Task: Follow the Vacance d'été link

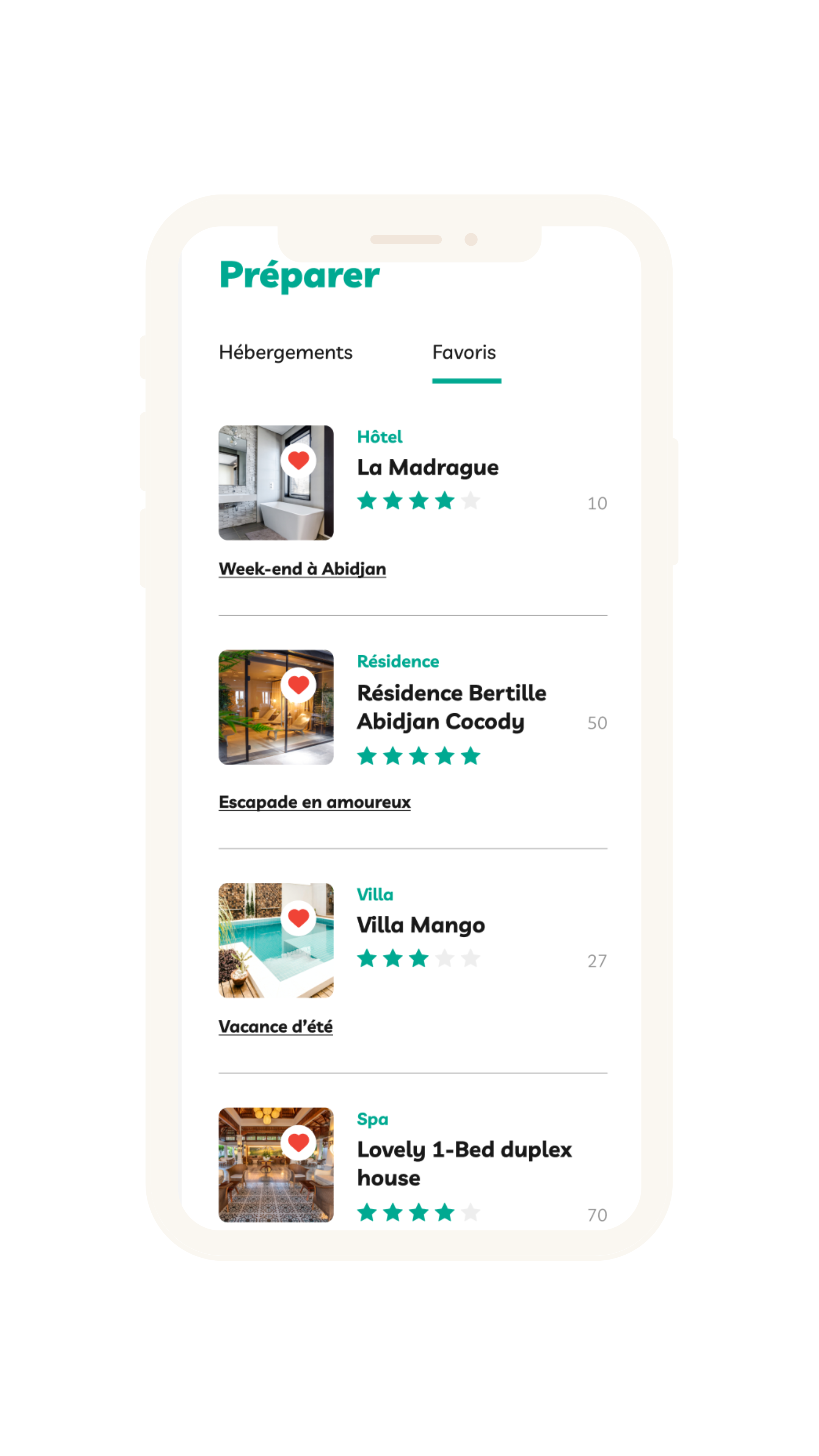Action: click(x=276, y=1026)
